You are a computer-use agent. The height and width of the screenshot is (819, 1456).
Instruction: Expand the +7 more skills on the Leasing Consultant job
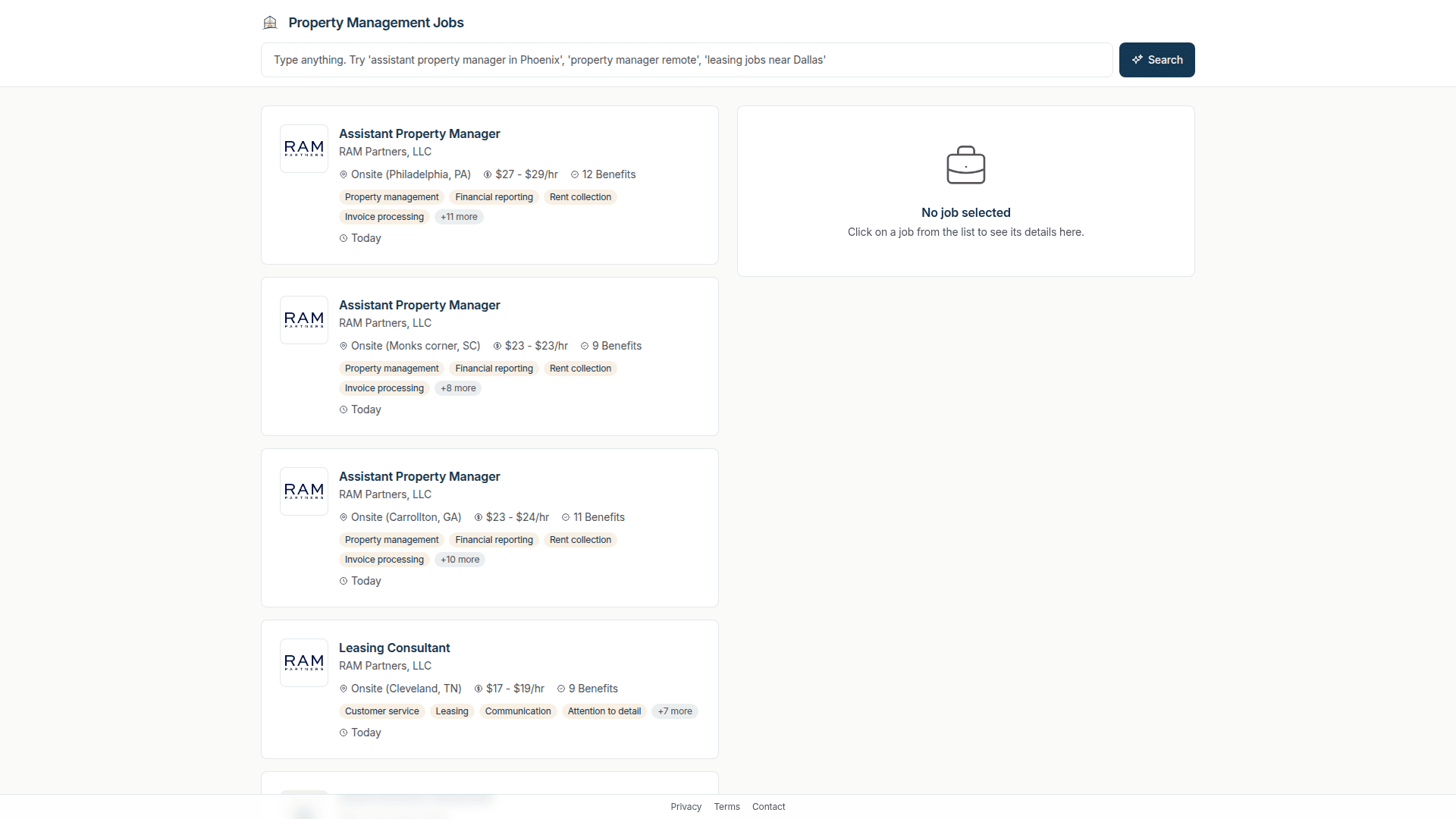pos(674,711)
